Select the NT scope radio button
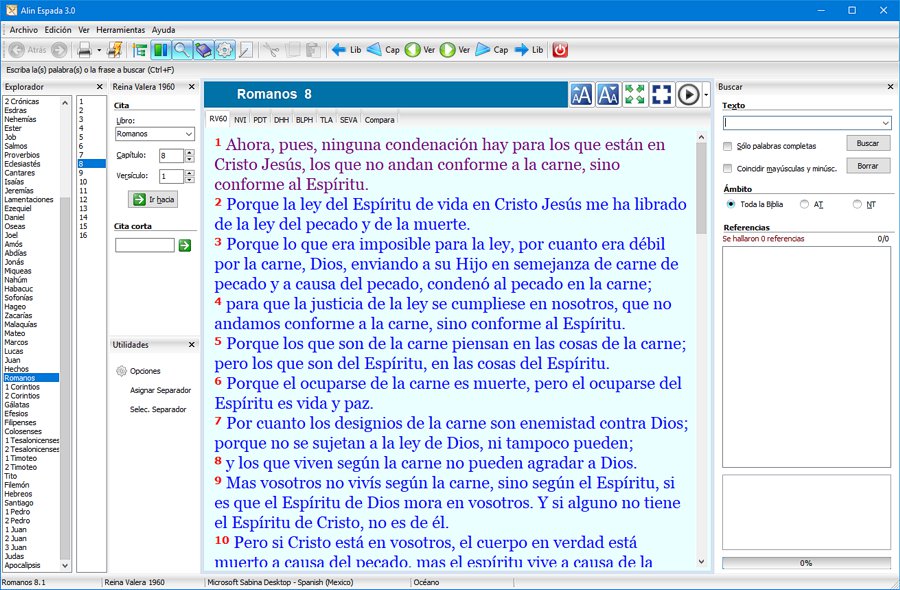Viewport: 900px width, 590px height. [x=857, y=204]
